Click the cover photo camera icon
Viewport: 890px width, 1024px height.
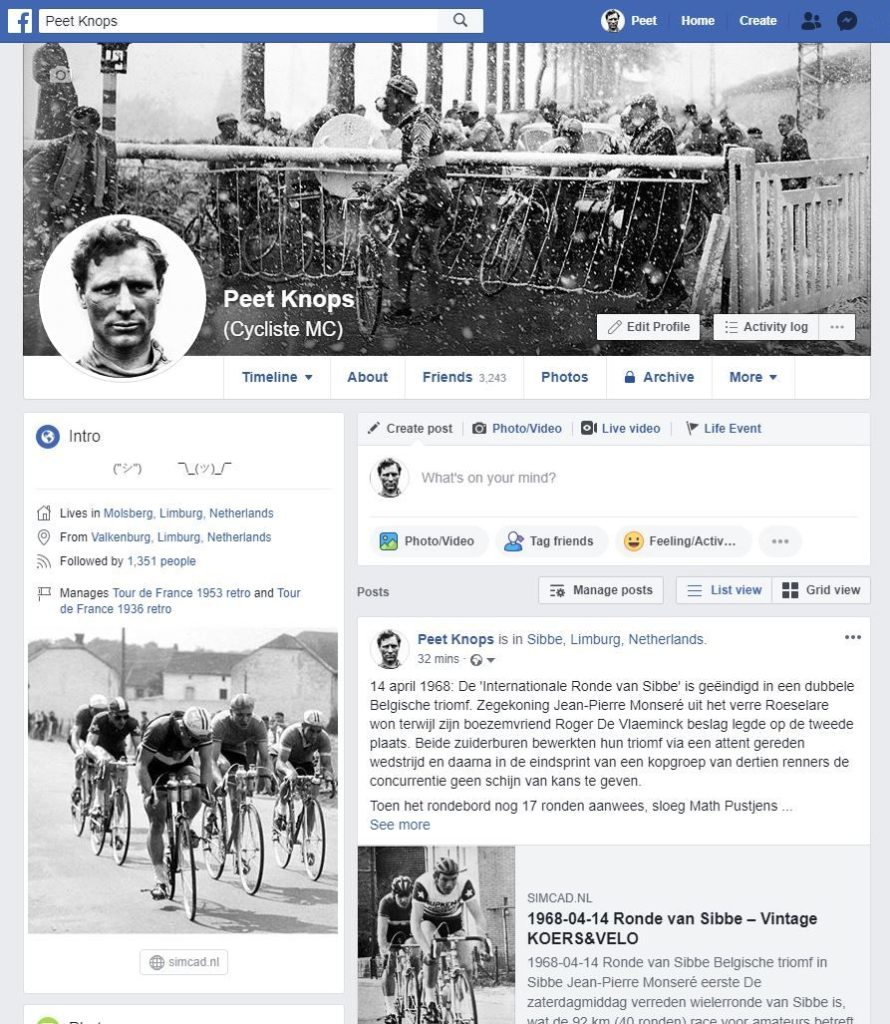[x=60, y=74]
